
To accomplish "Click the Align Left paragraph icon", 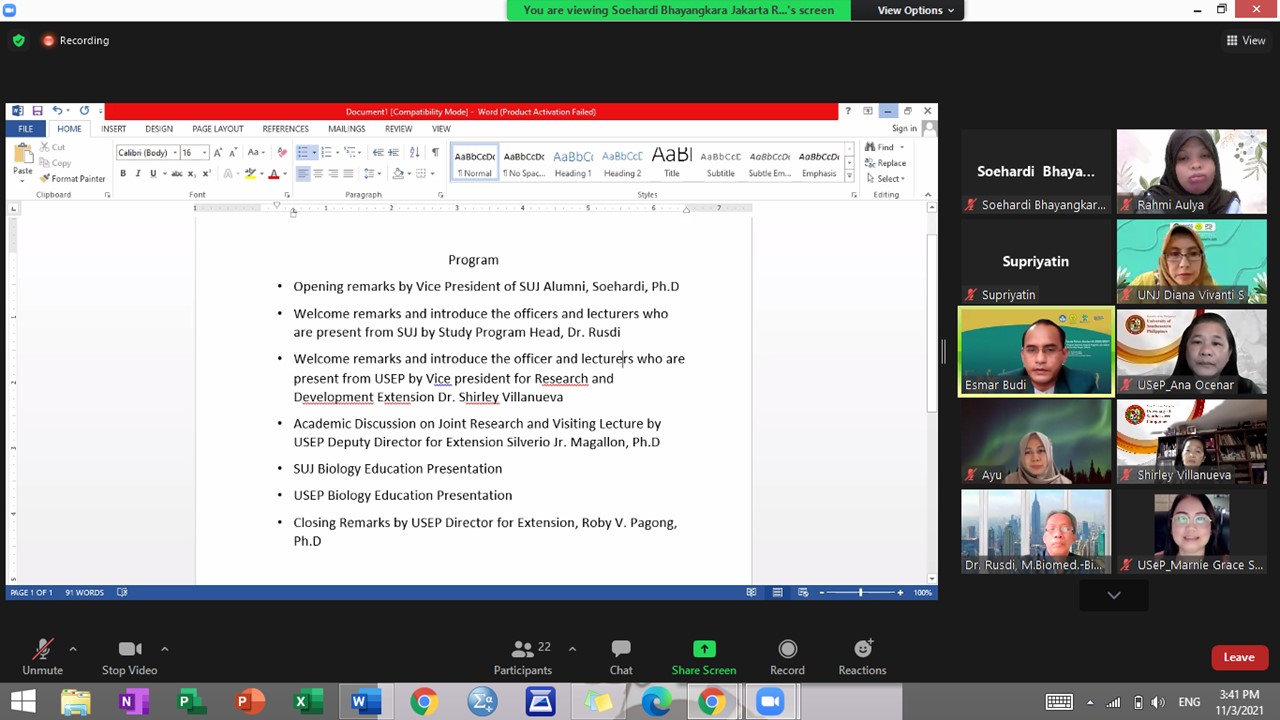I will [x=302, y=174].
